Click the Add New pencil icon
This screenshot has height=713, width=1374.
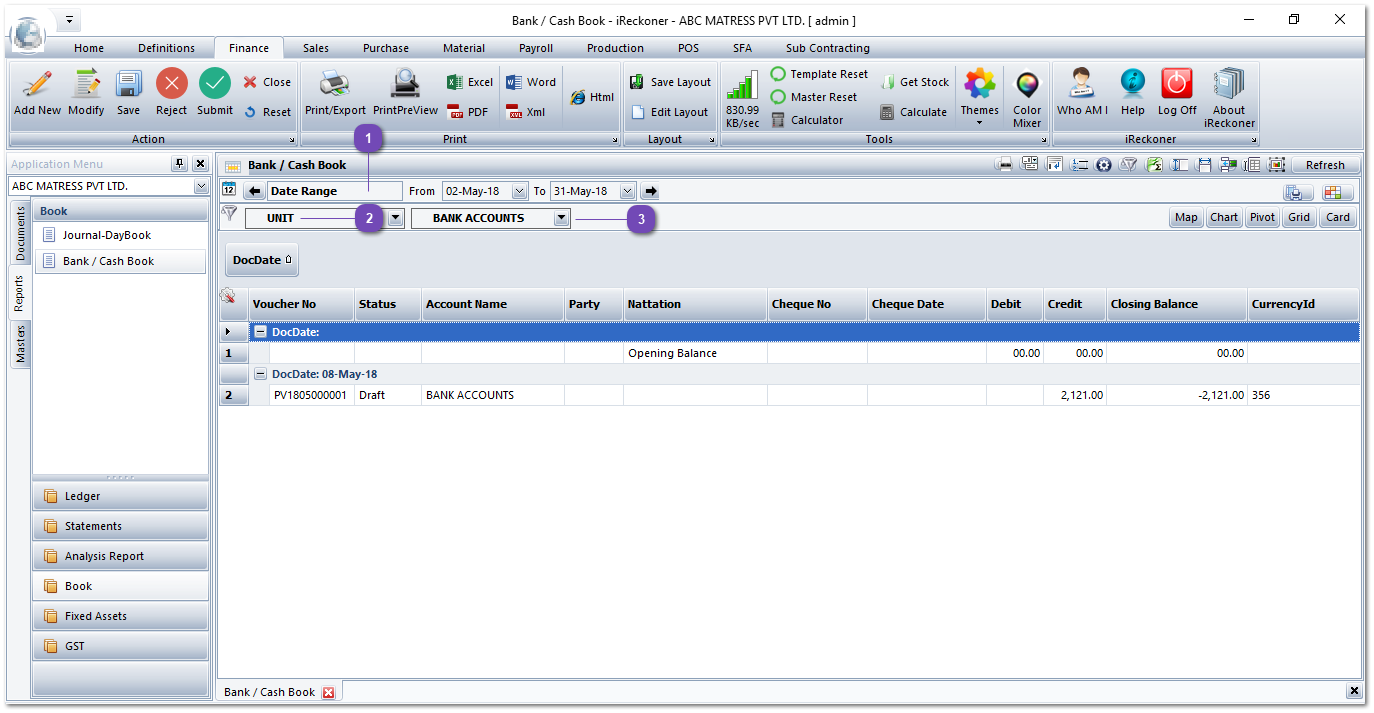click(x=37, y=85)
